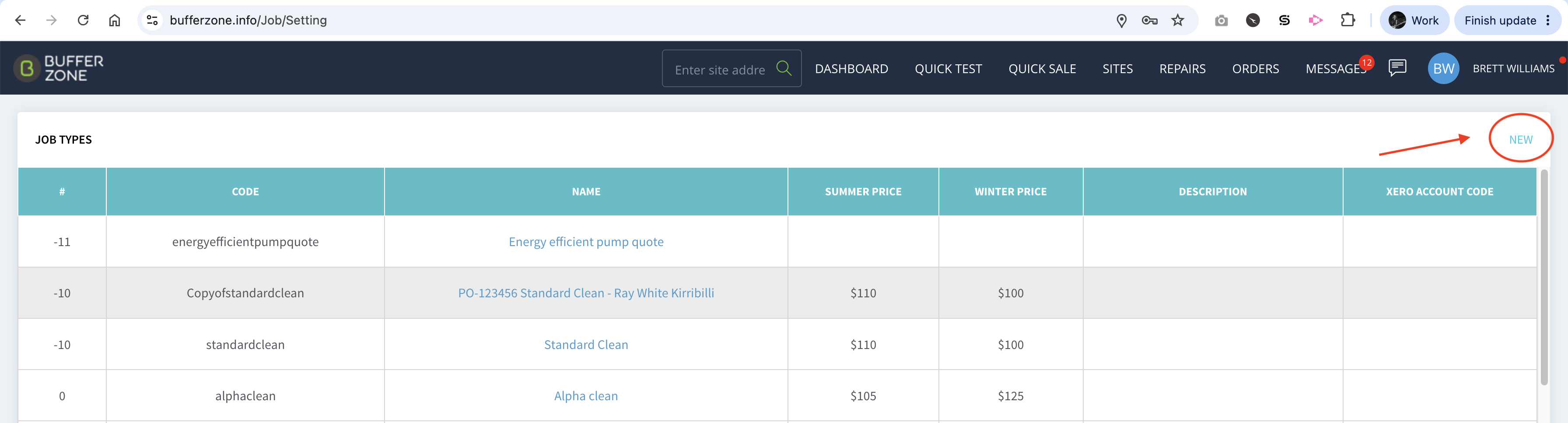Open the Quick Sale menu item
The width and height of the screenshot is (1568, 423).
[1042, 69]
